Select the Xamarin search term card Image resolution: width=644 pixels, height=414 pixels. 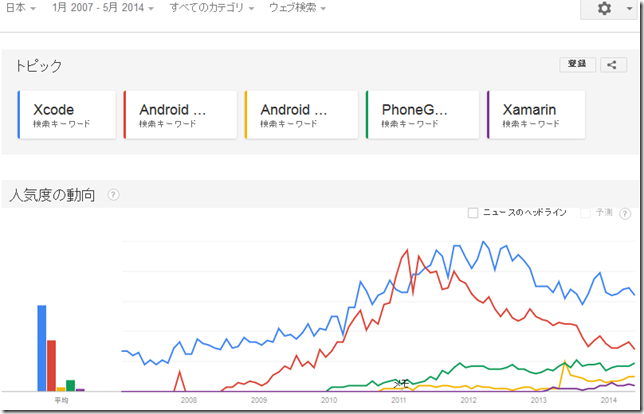coord(536,115)
